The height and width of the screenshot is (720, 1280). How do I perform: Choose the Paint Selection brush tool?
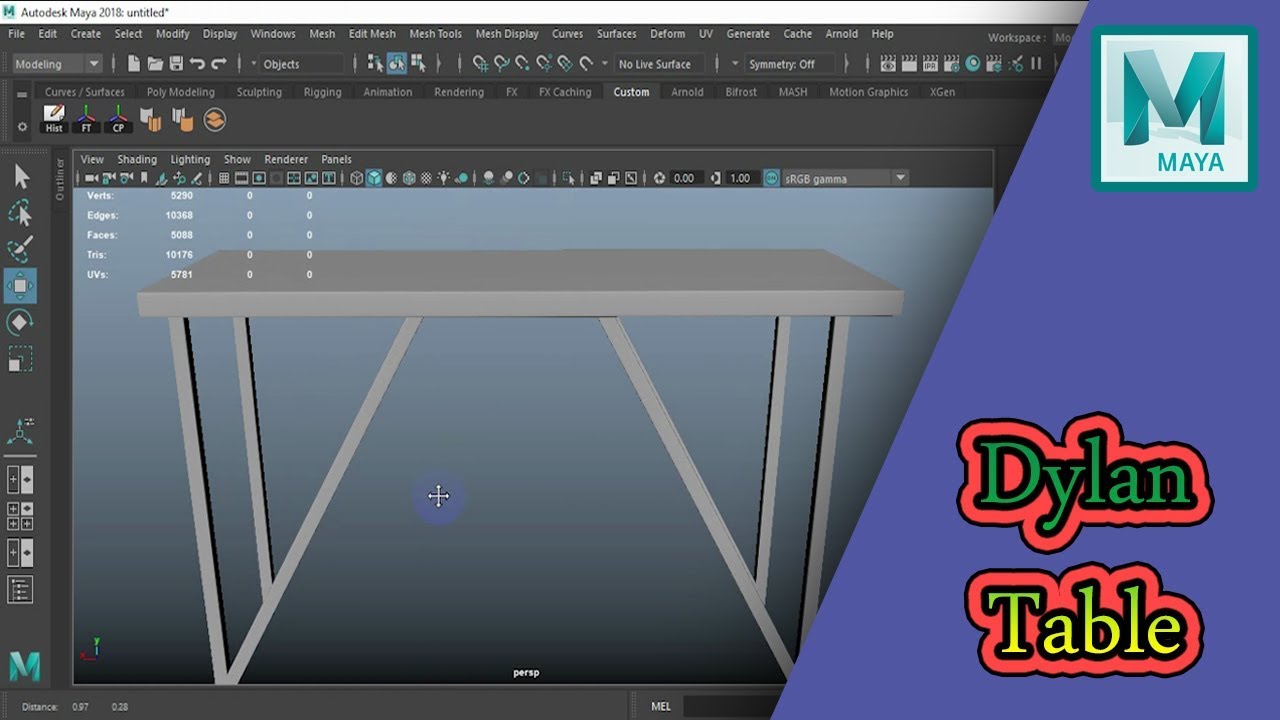(x=20, y=249)
